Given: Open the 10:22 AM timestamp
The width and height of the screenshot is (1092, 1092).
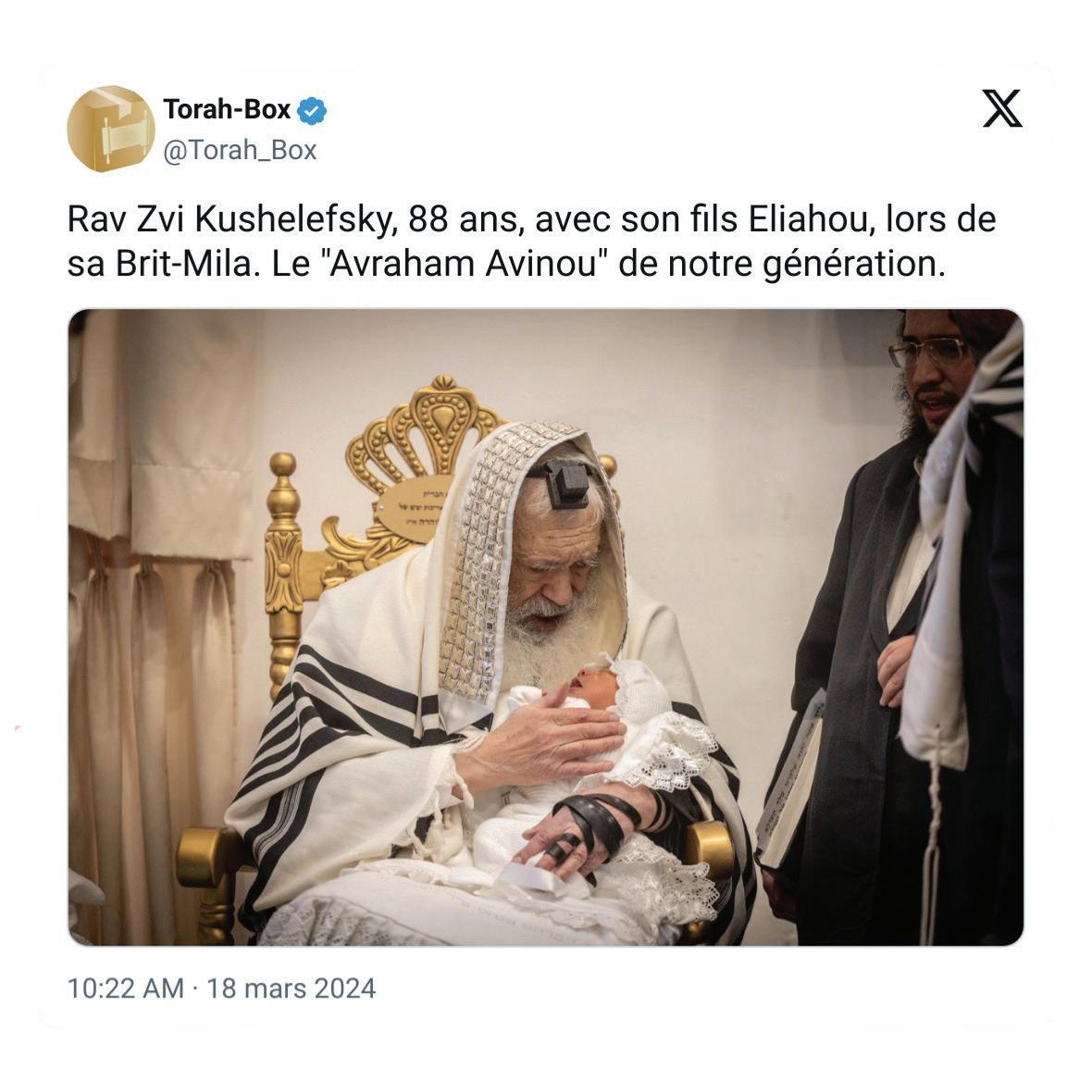Looking at the screenshot, I should pos(125,988).
